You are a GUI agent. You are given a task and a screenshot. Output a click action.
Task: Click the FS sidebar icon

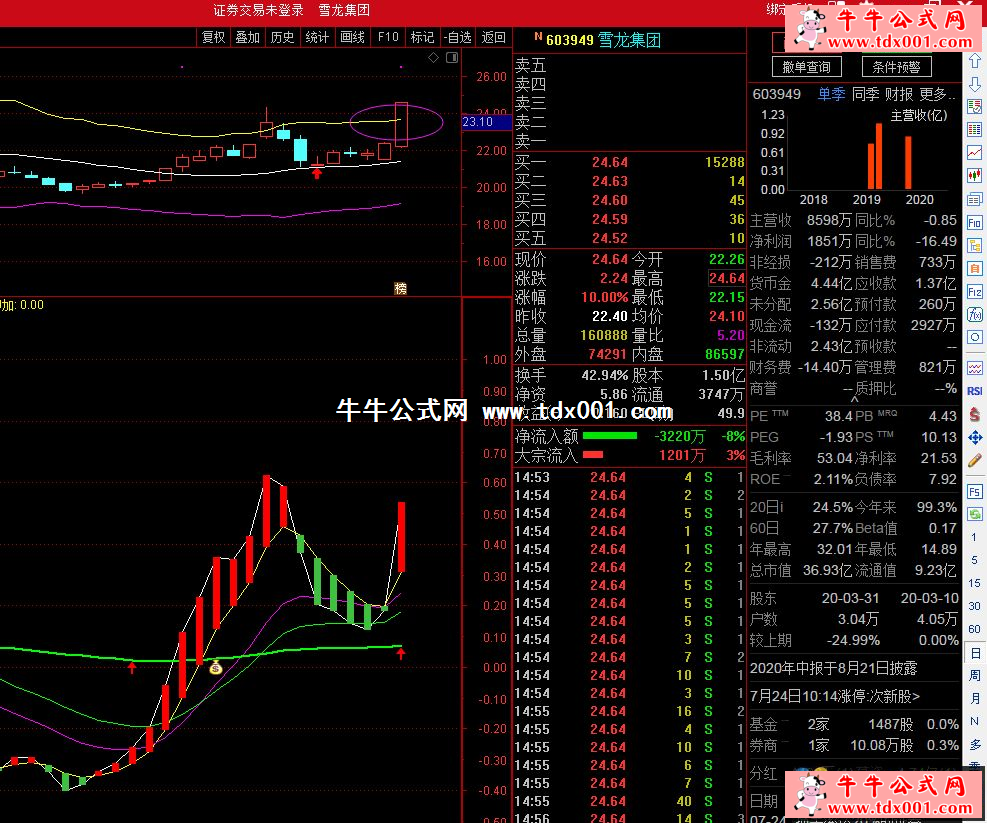[974, 492]
